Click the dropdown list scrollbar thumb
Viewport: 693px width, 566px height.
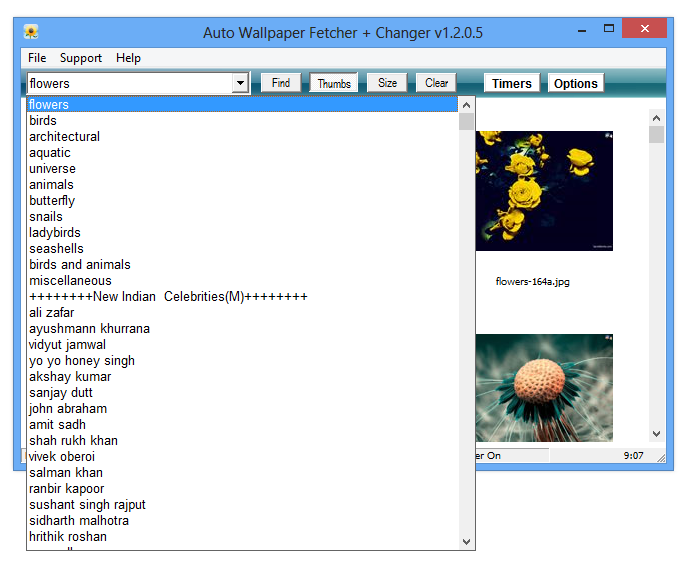[x=466, y=122]
